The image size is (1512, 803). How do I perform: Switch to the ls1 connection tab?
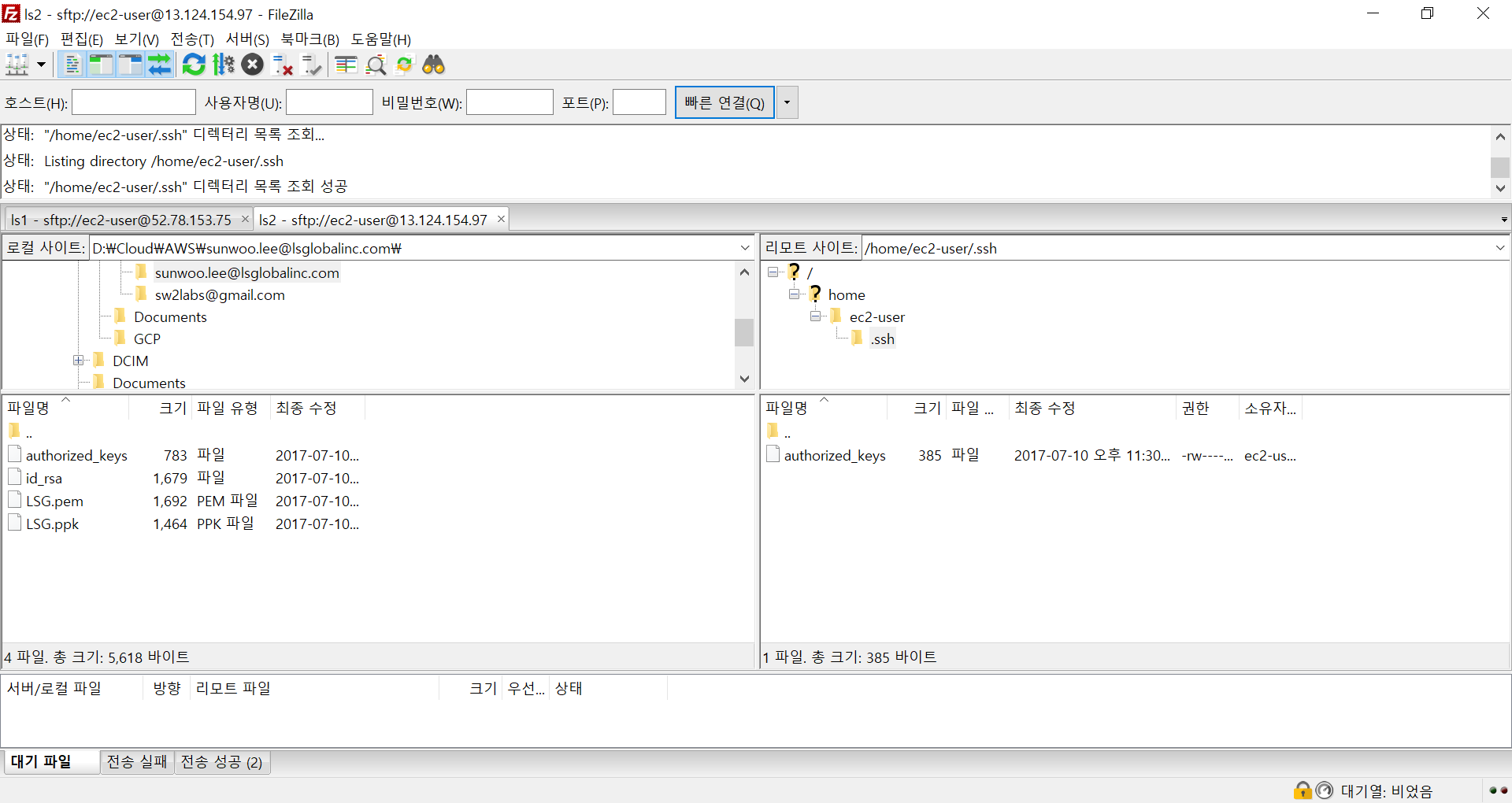tap(121, 220)
